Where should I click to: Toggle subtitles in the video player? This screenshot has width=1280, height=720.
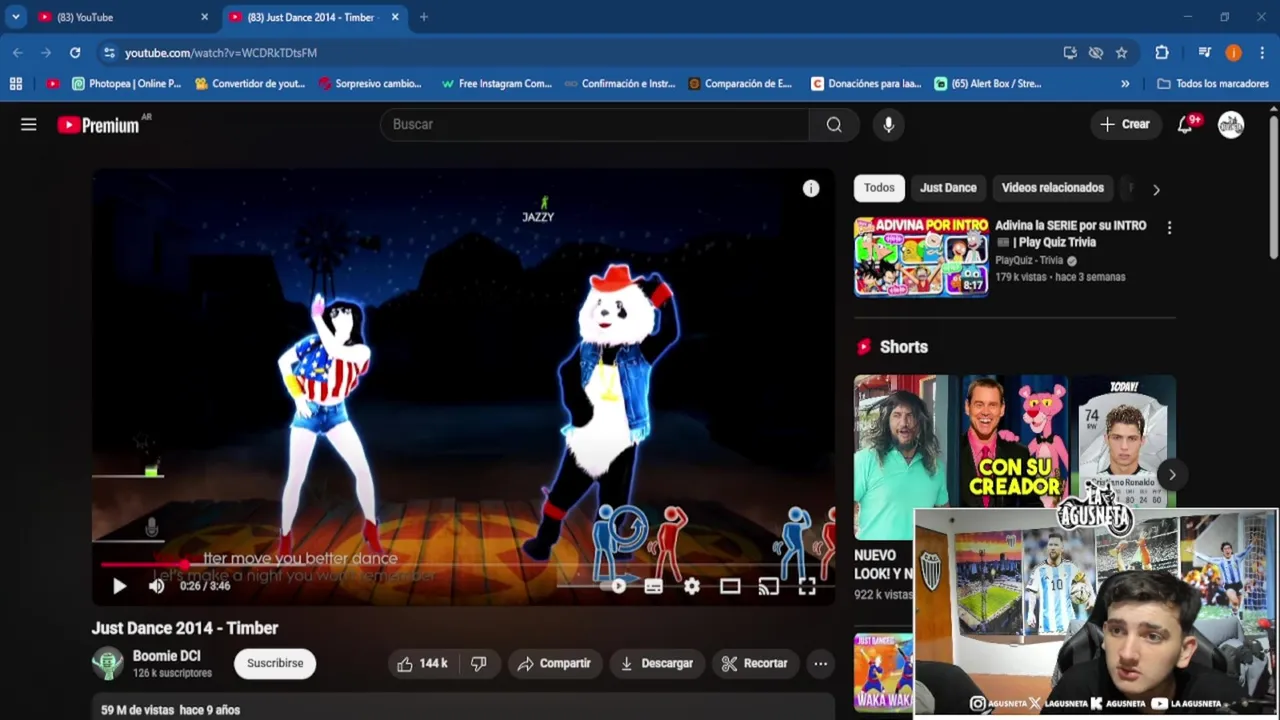(x=653, y=586)
